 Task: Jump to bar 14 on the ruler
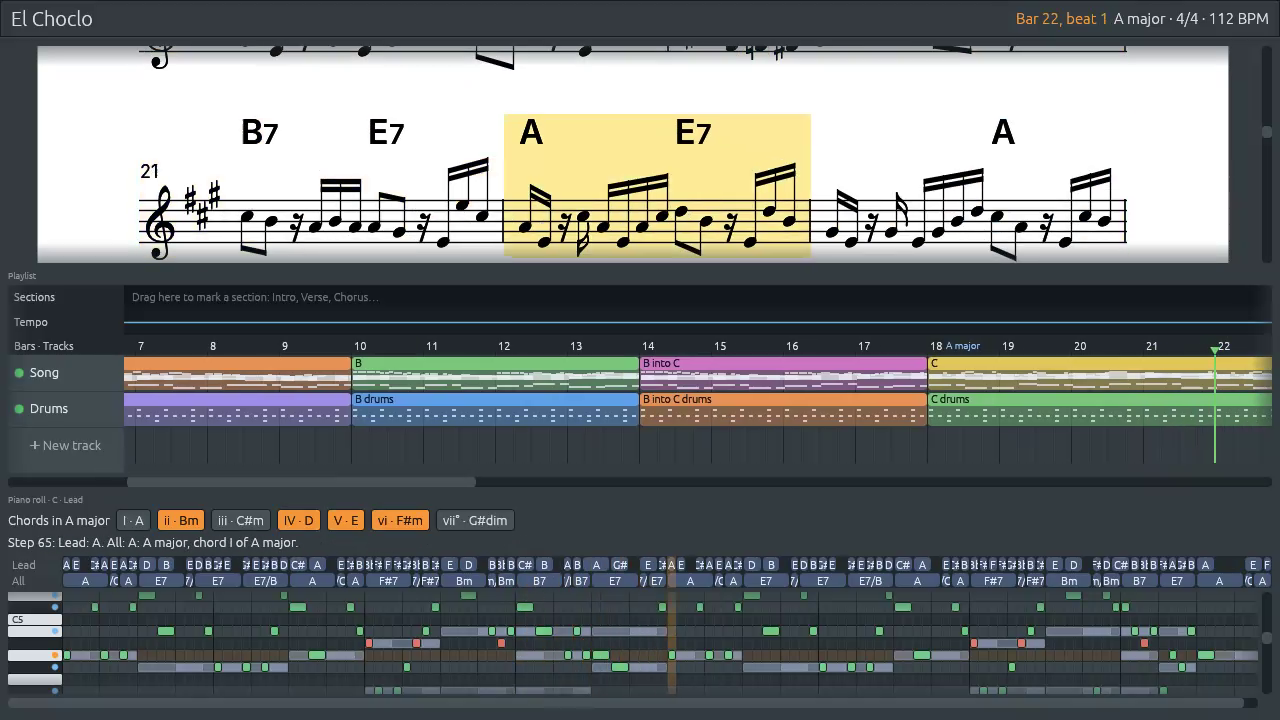tap(648, 346)
